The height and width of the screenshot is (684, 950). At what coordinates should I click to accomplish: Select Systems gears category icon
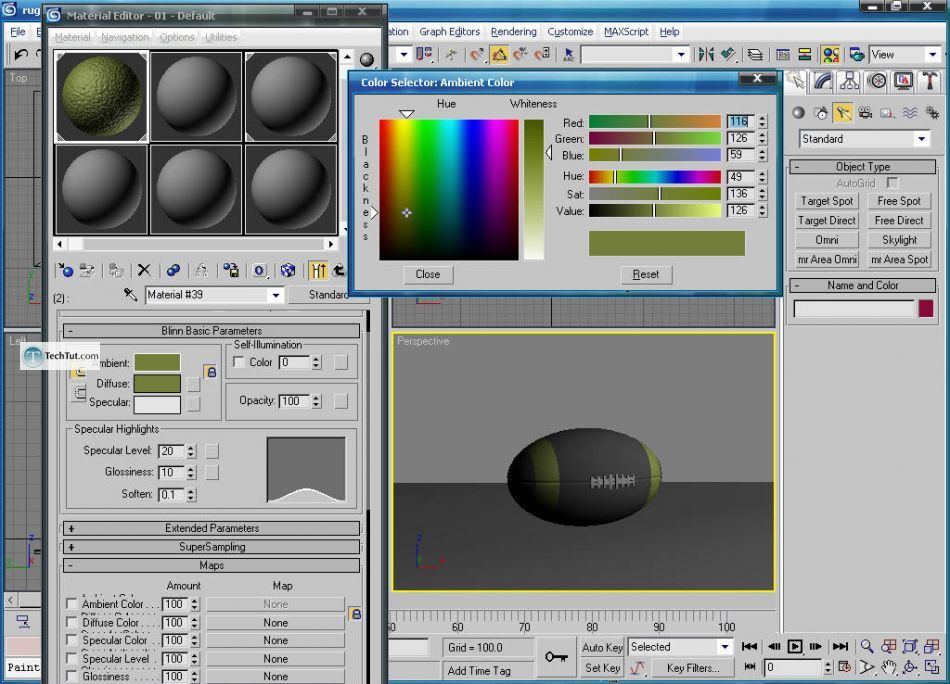pyautogui.click(x=932, y=113)
